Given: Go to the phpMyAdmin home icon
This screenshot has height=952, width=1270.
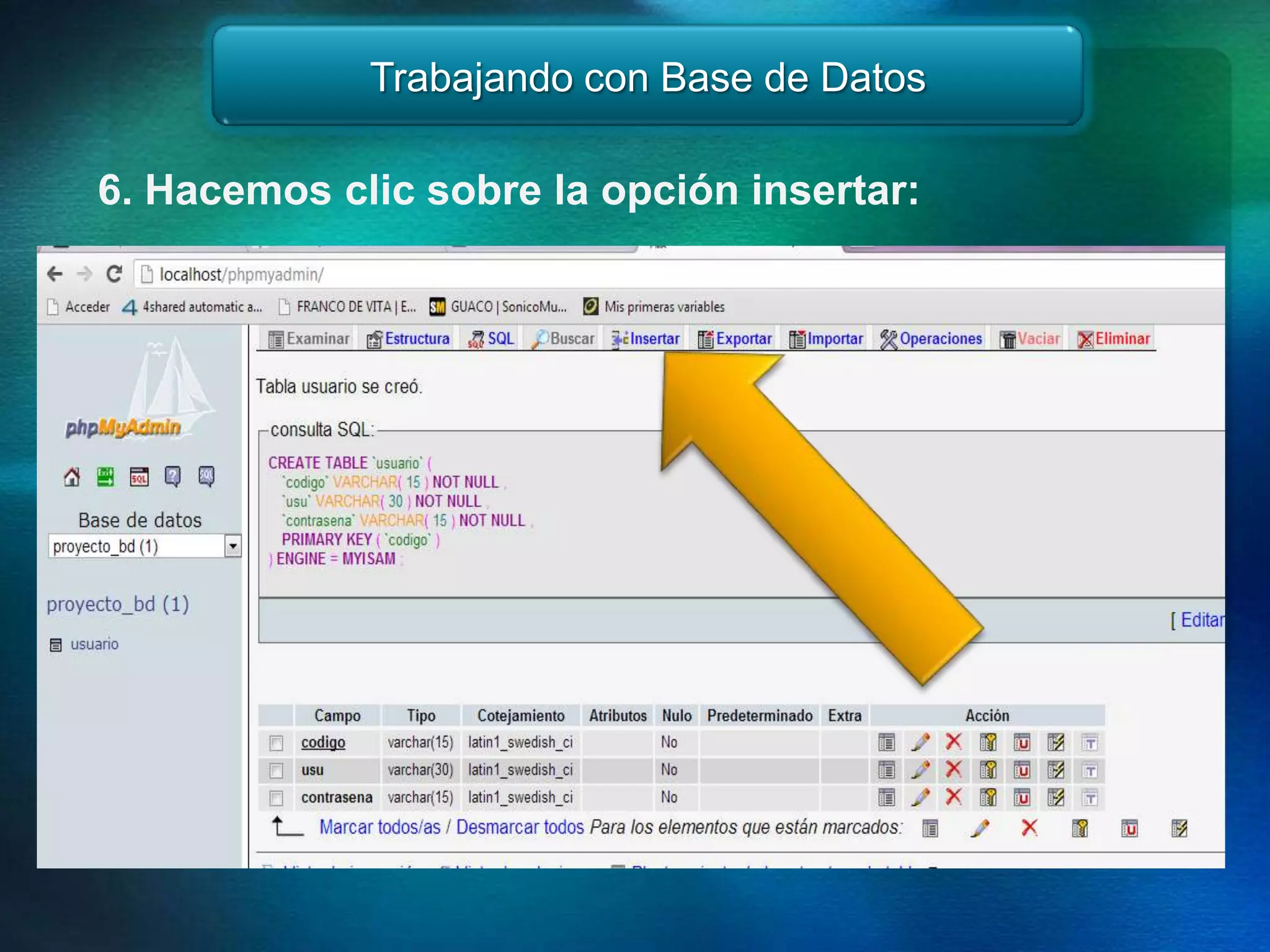Looking at the screenshot, I should [72, 477].
